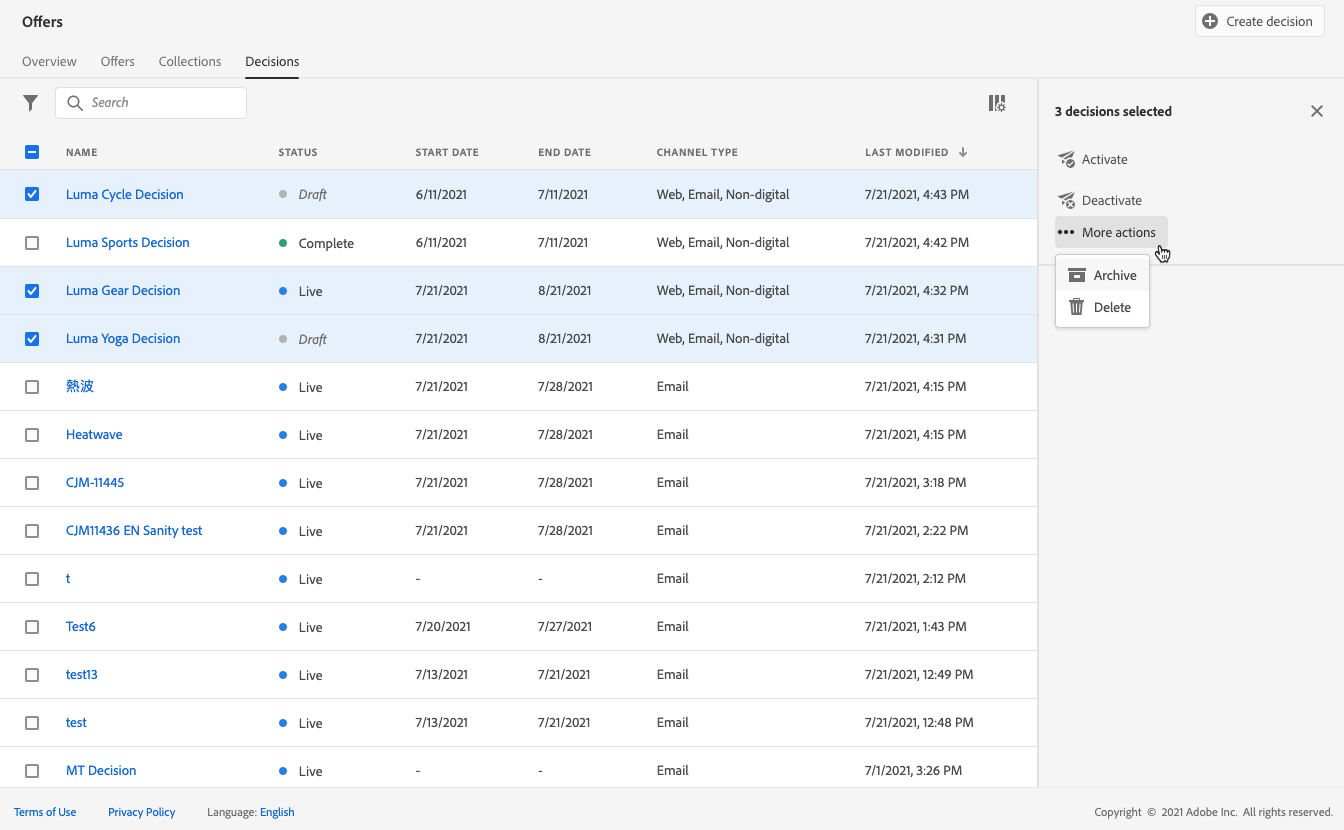
Task: Open the Privacy Policy link
Action: (x=141, y=812)
